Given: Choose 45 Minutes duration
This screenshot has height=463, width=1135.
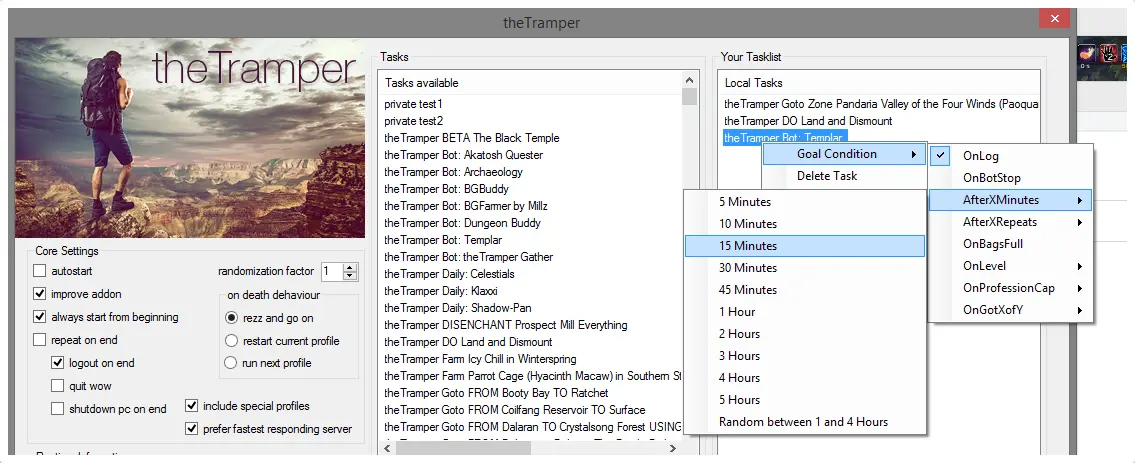Looking at the screenshot, I should [805, 290].
